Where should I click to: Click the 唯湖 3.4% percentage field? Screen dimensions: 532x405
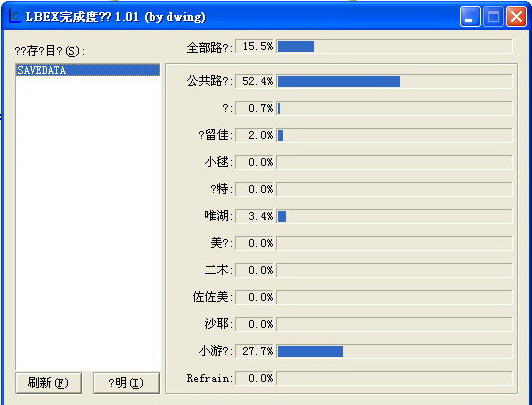[x=254, y=216]
